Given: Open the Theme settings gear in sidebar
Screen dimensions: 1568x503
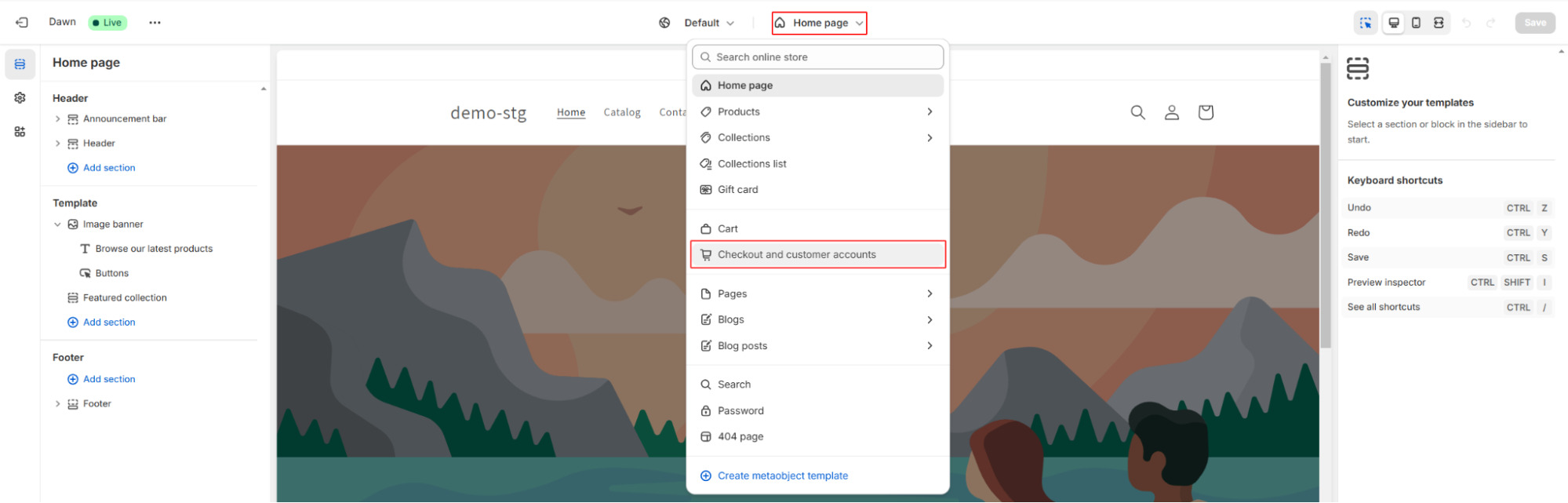Looking at the screenshot, I should (20, 98).
